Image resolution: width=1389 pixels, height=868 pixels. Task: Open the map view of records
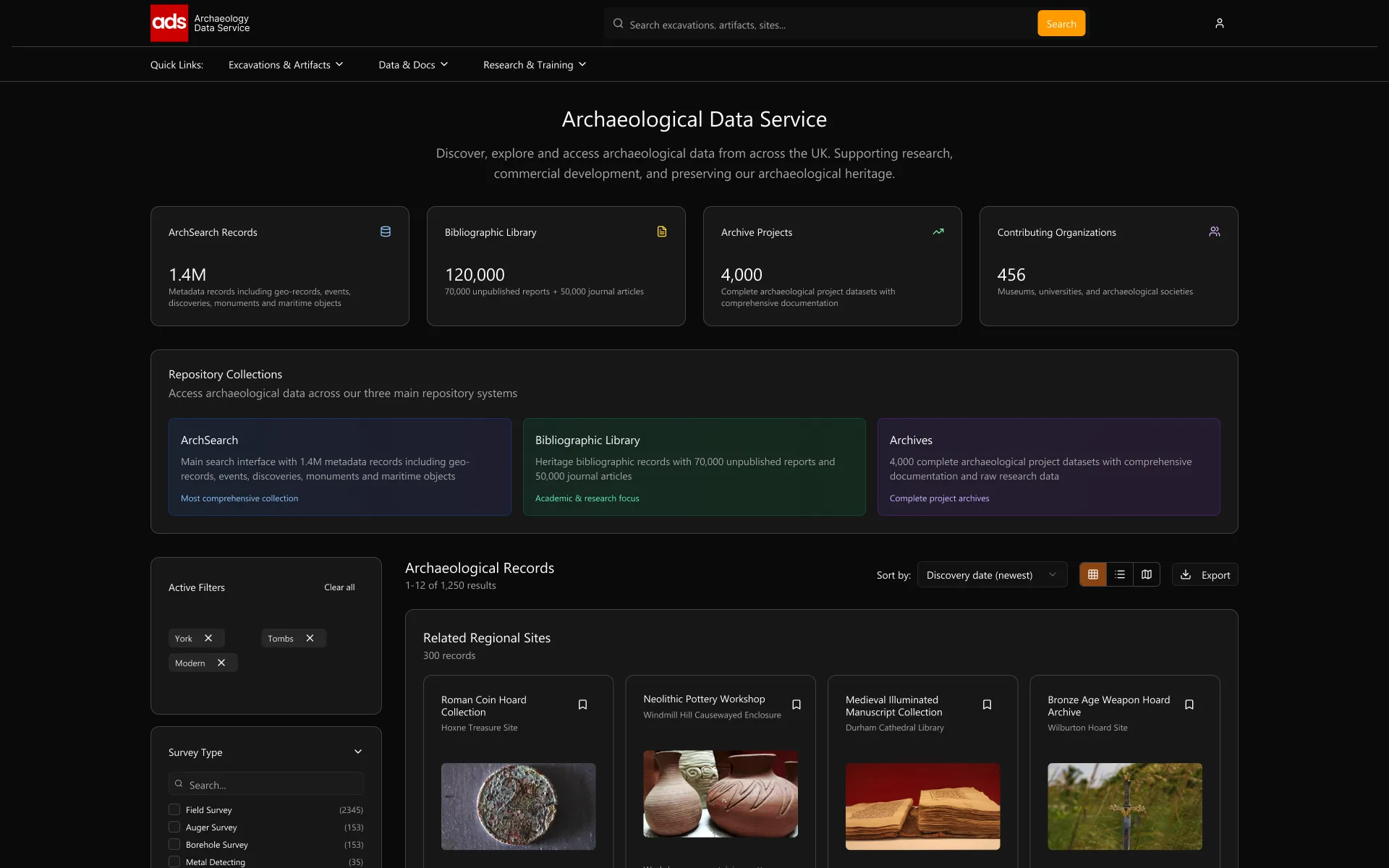[1146, 574]
